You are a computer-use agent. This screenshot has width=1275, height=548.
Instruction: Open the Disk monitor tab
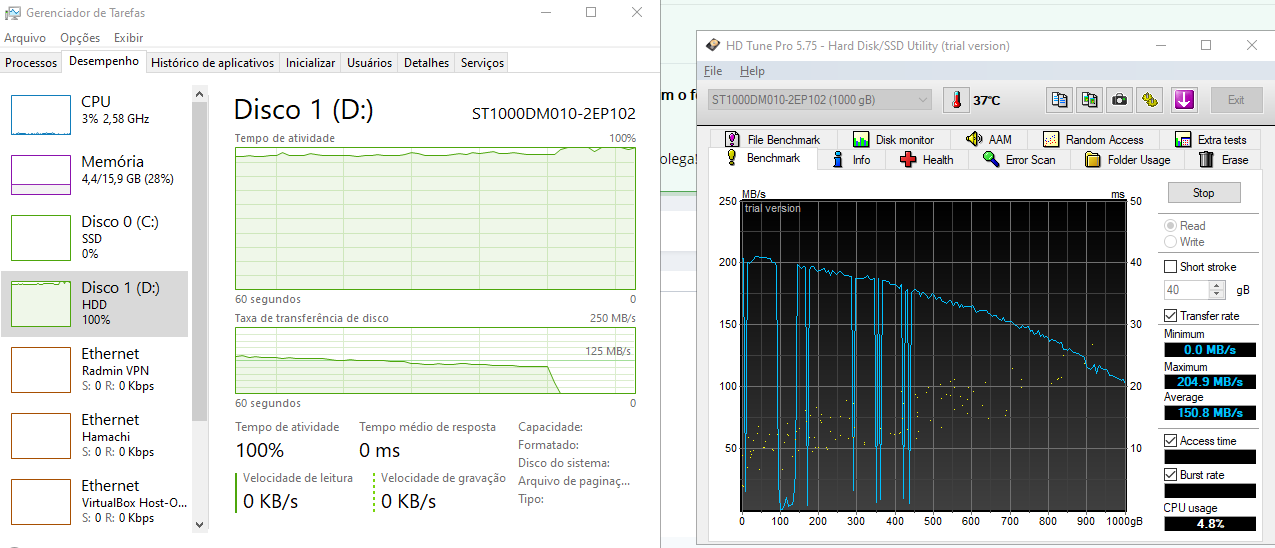[893, 139]
